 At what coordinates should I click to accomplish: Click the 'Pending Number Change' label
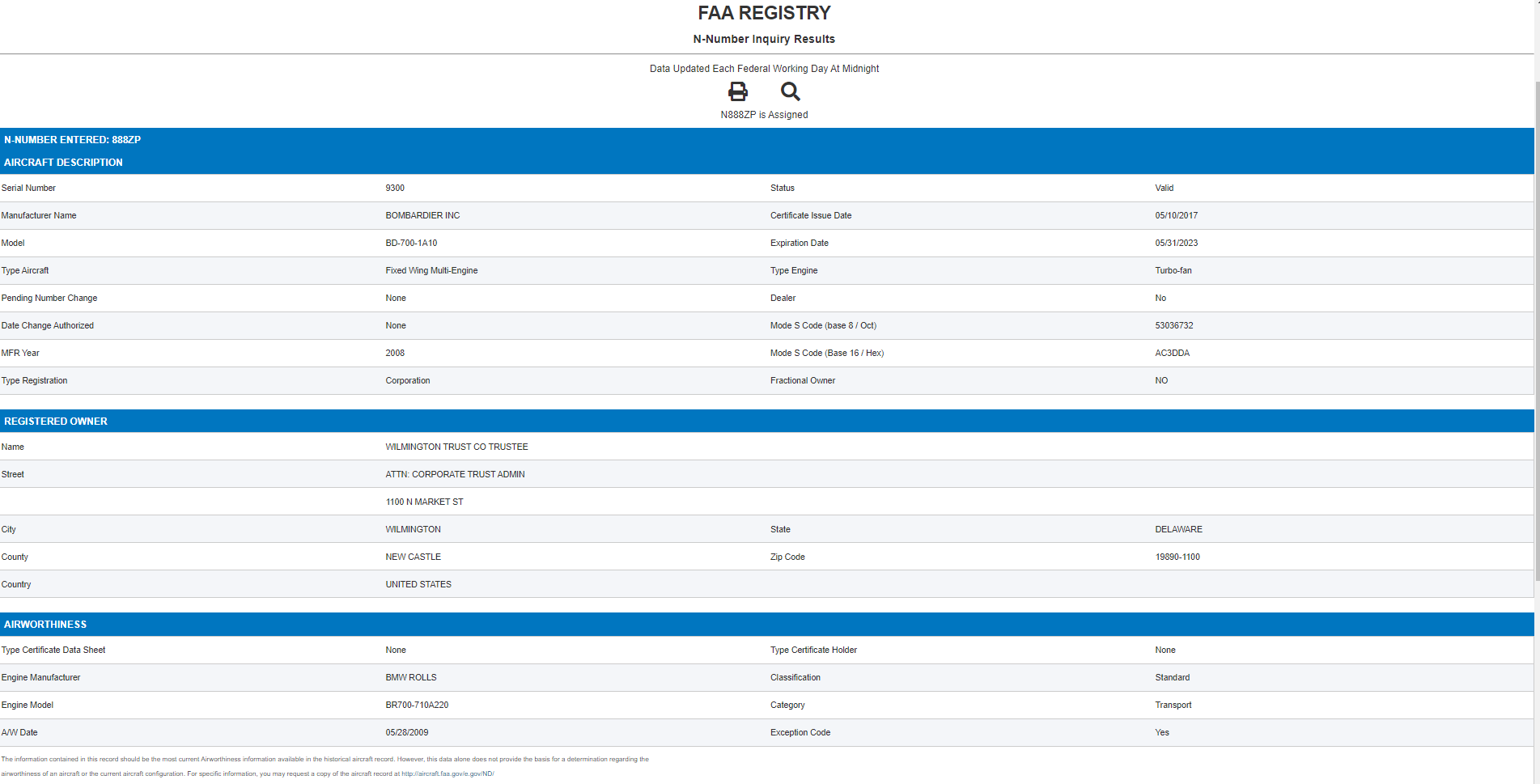[x=49, y=298]
